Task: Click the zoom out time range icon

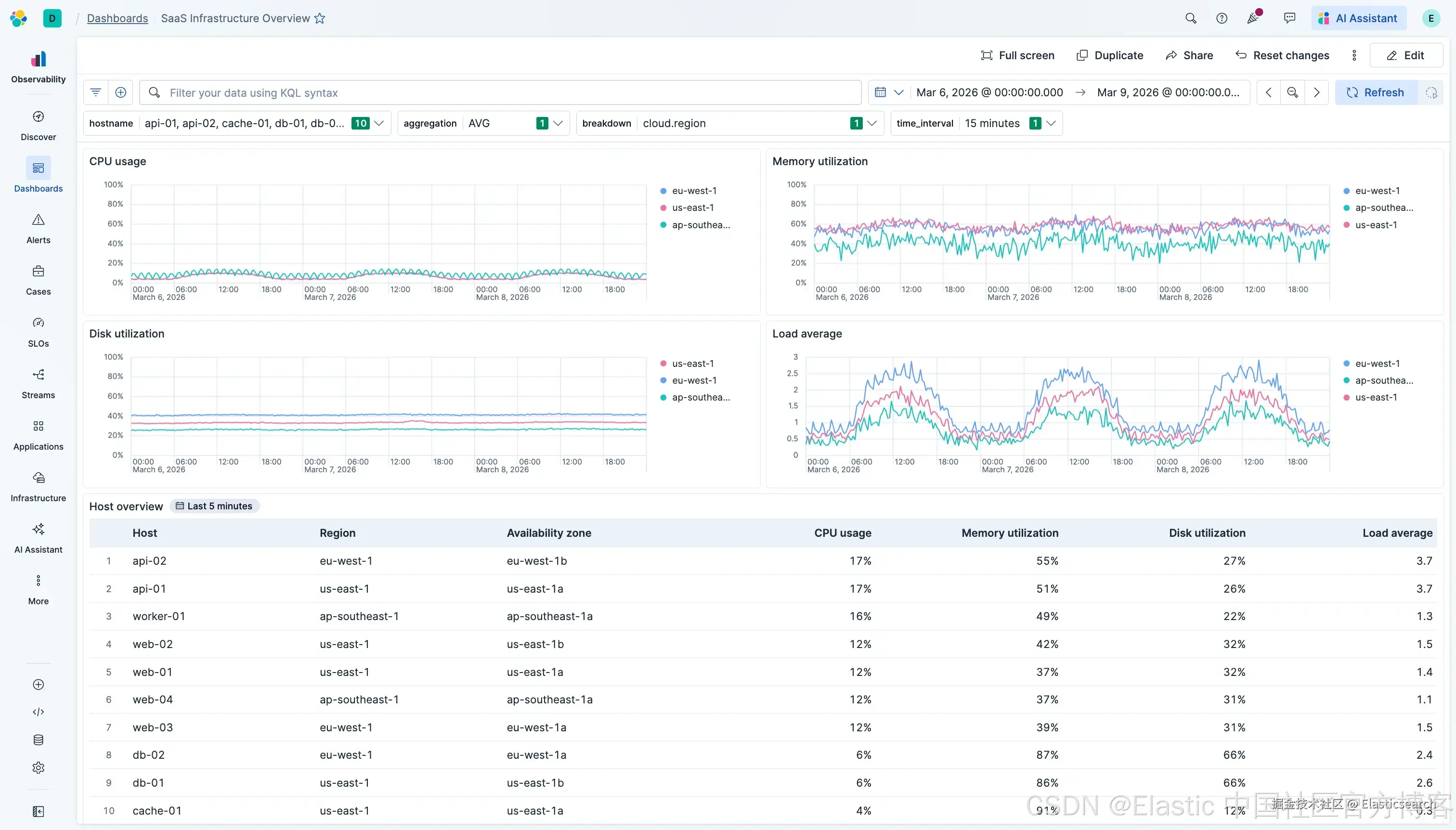Action: pos(1292,92)
